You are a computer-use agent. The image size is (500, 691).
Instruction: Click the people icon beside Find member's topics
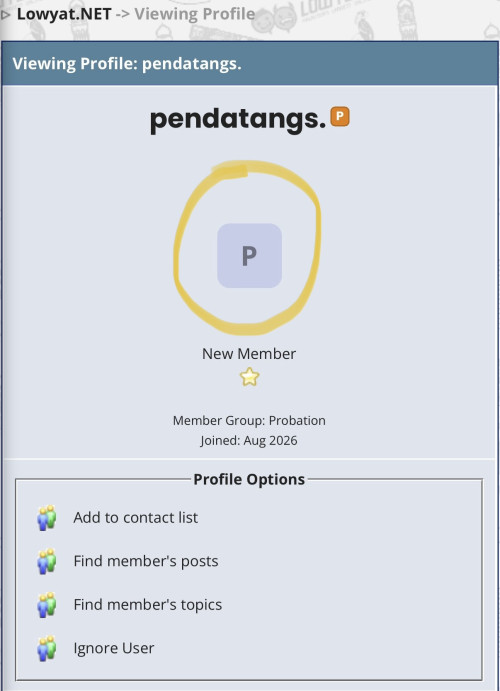47,605
